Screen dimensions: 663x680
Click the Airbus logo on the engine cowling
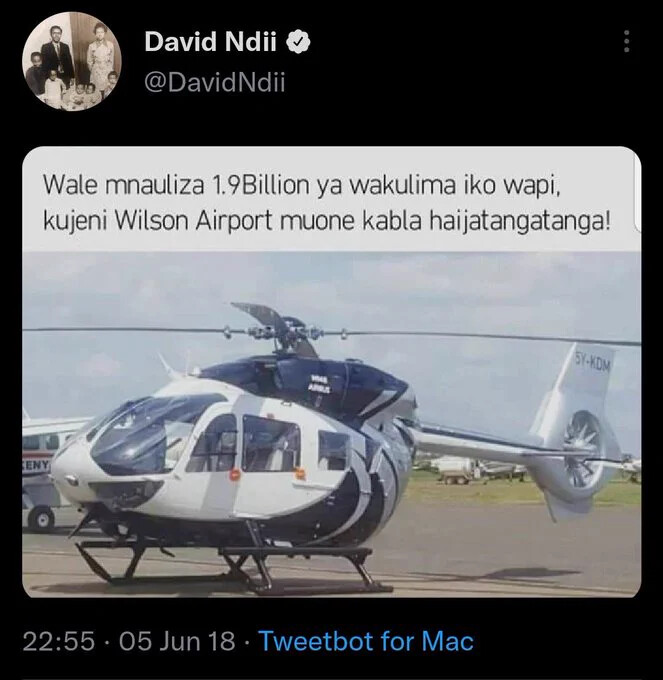[320, 384]
